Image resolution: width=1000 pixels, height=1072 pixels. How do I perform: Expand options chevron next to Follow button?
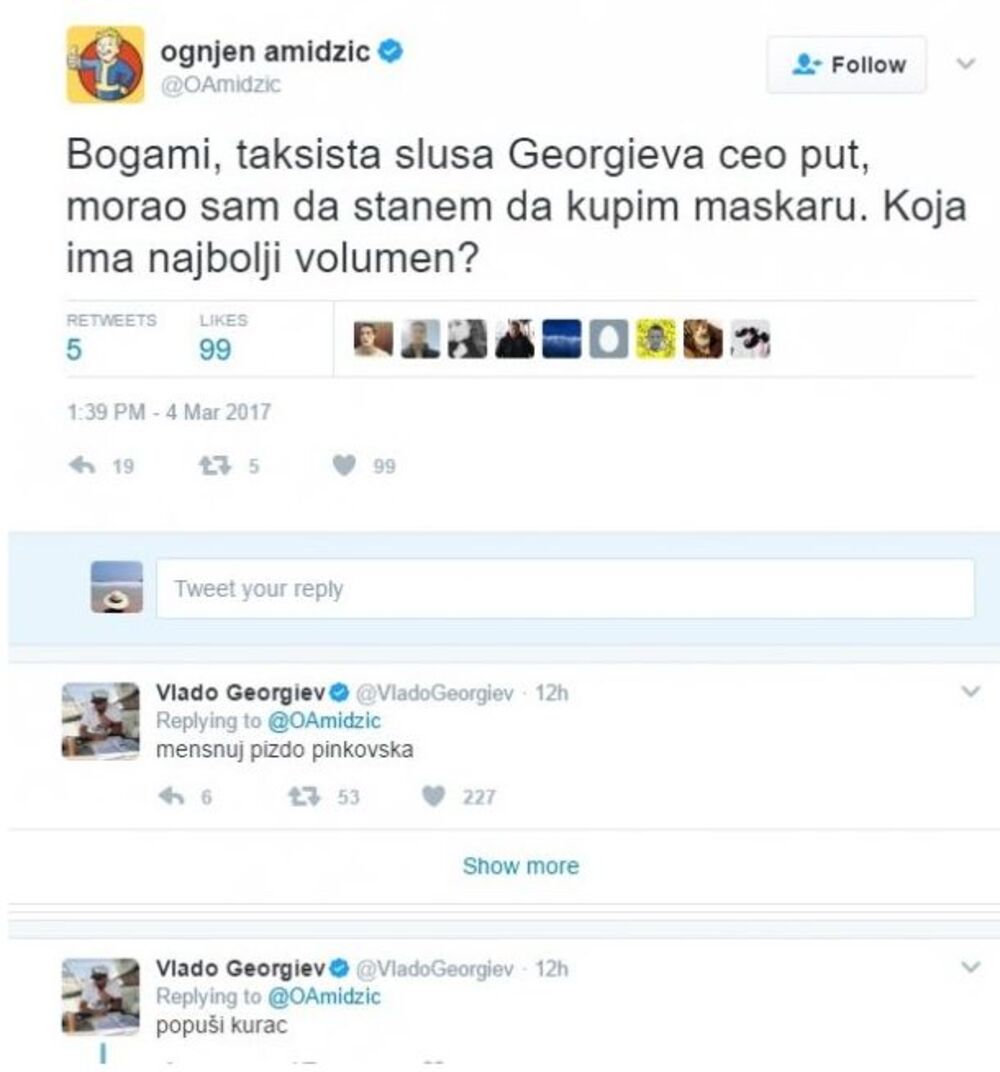[965, 64]
